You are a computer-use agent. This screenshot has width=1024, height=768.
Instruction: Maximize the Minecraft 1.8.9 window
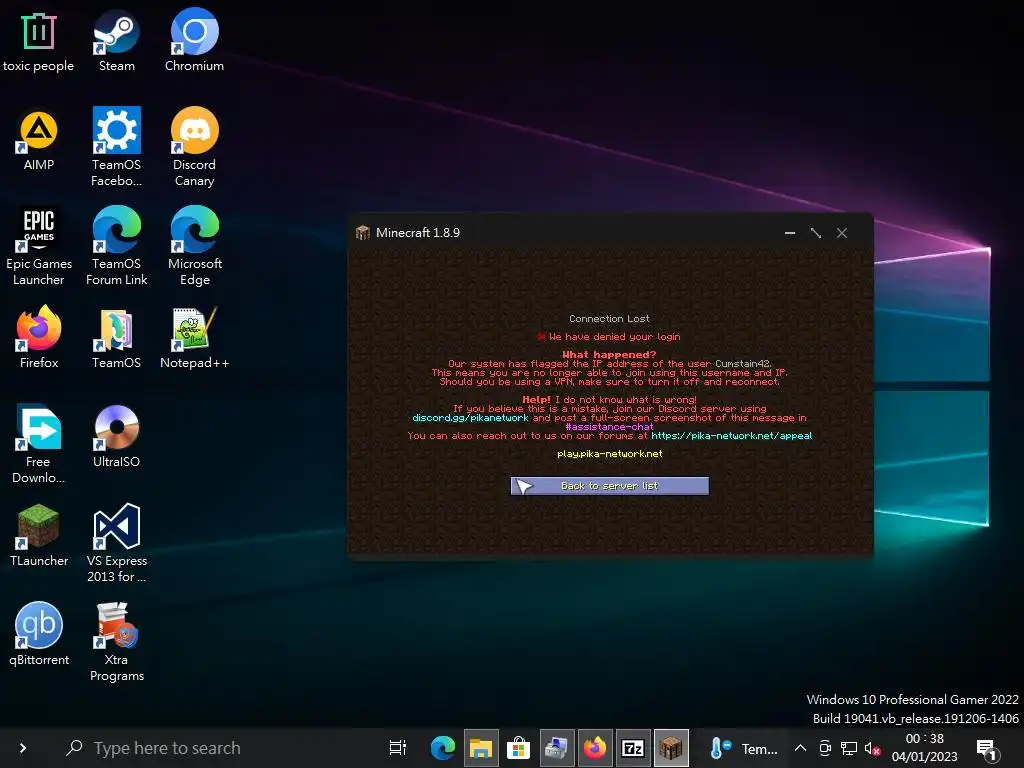816,232
